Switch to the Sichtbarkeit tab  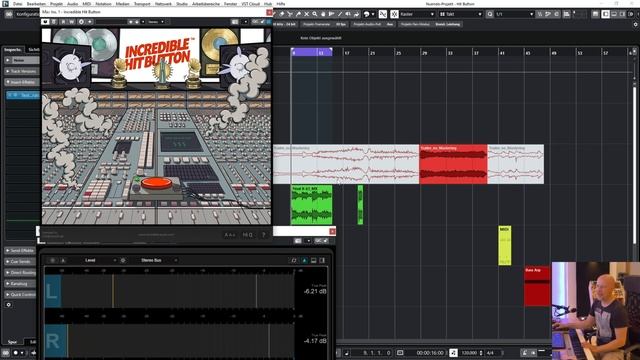pyautogui.click(x=33, y=49)
